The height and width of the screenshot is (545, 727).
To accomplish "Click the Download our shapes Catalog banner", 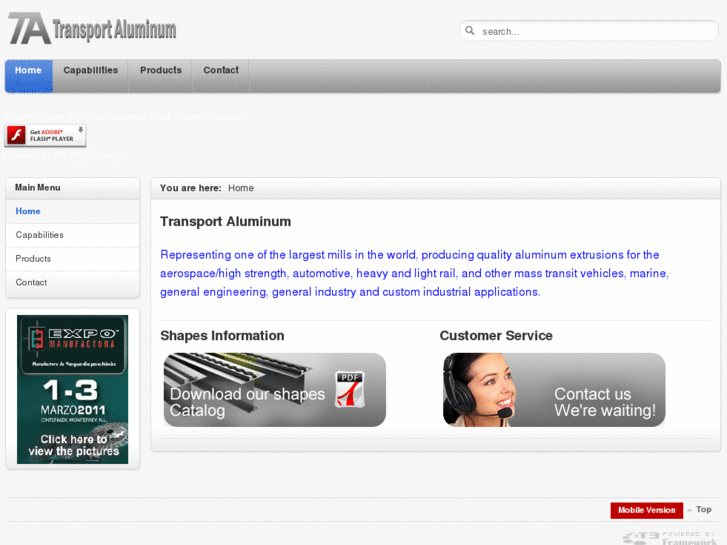I will coord(274,390).
